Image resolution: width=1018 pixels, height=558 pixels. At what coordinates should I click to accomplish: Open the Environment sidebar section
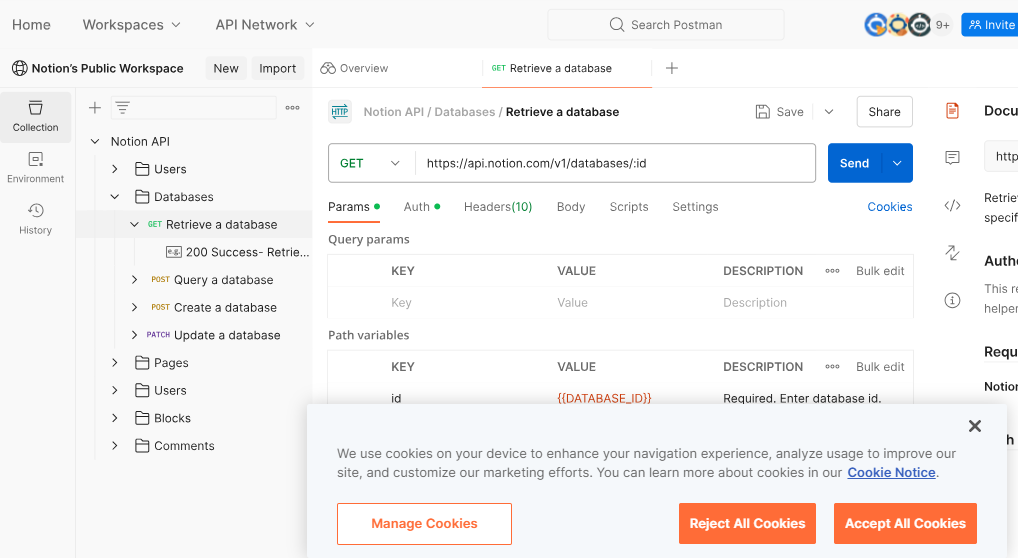coord(36,168)
